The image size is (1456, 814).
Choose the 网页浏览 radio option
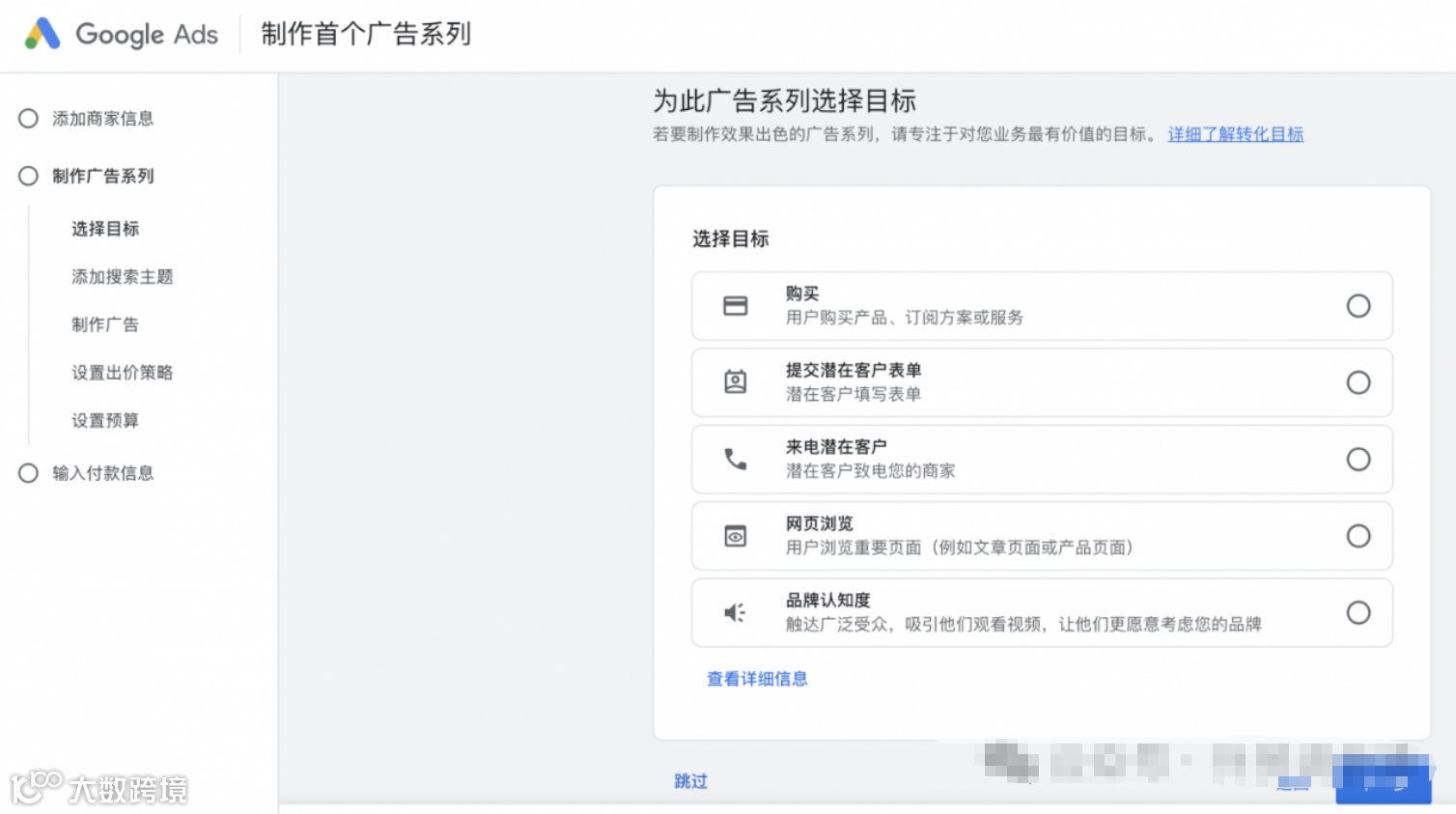click(x=1358, y=536)
